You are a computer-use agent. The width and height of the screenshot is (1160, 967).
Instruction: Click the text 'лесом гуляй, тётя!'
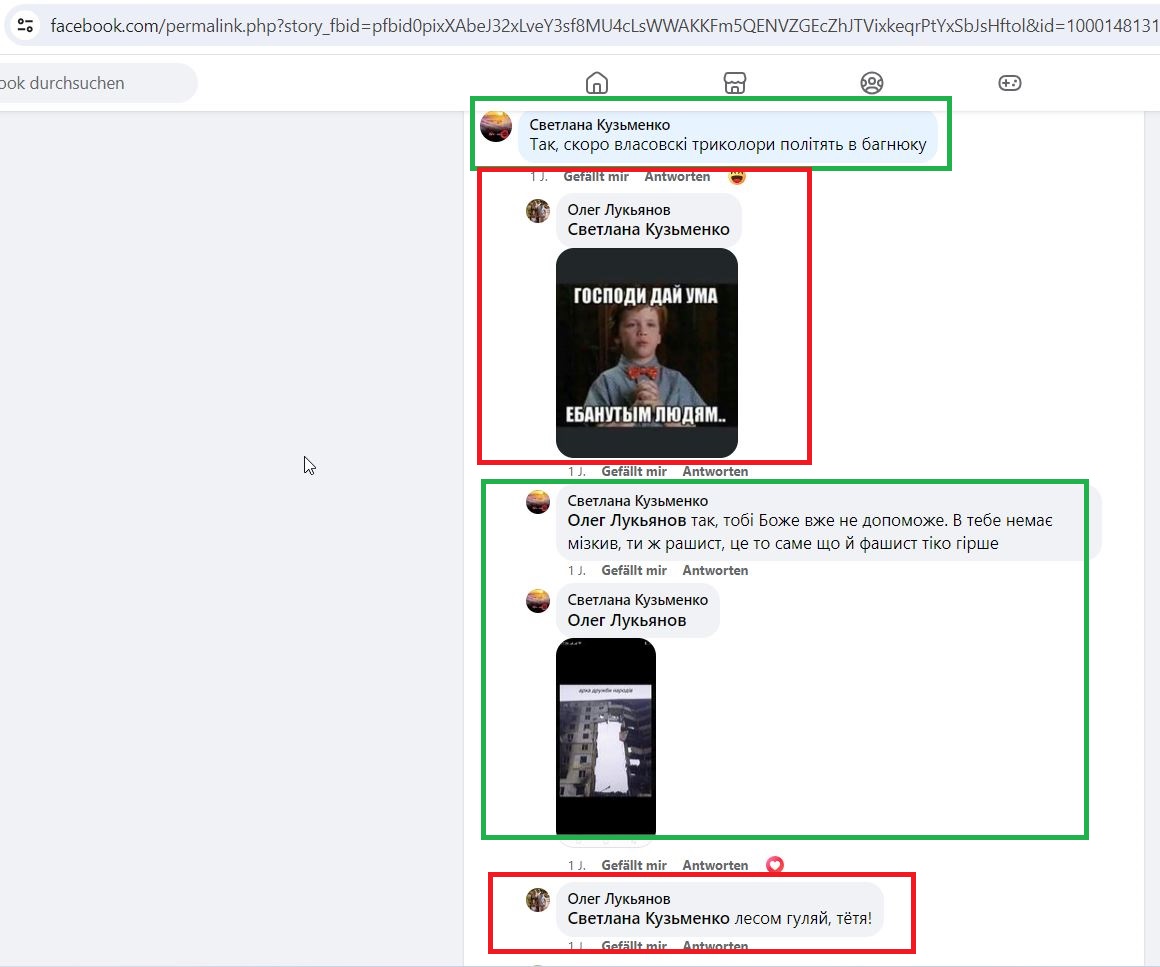click(803, 919)
